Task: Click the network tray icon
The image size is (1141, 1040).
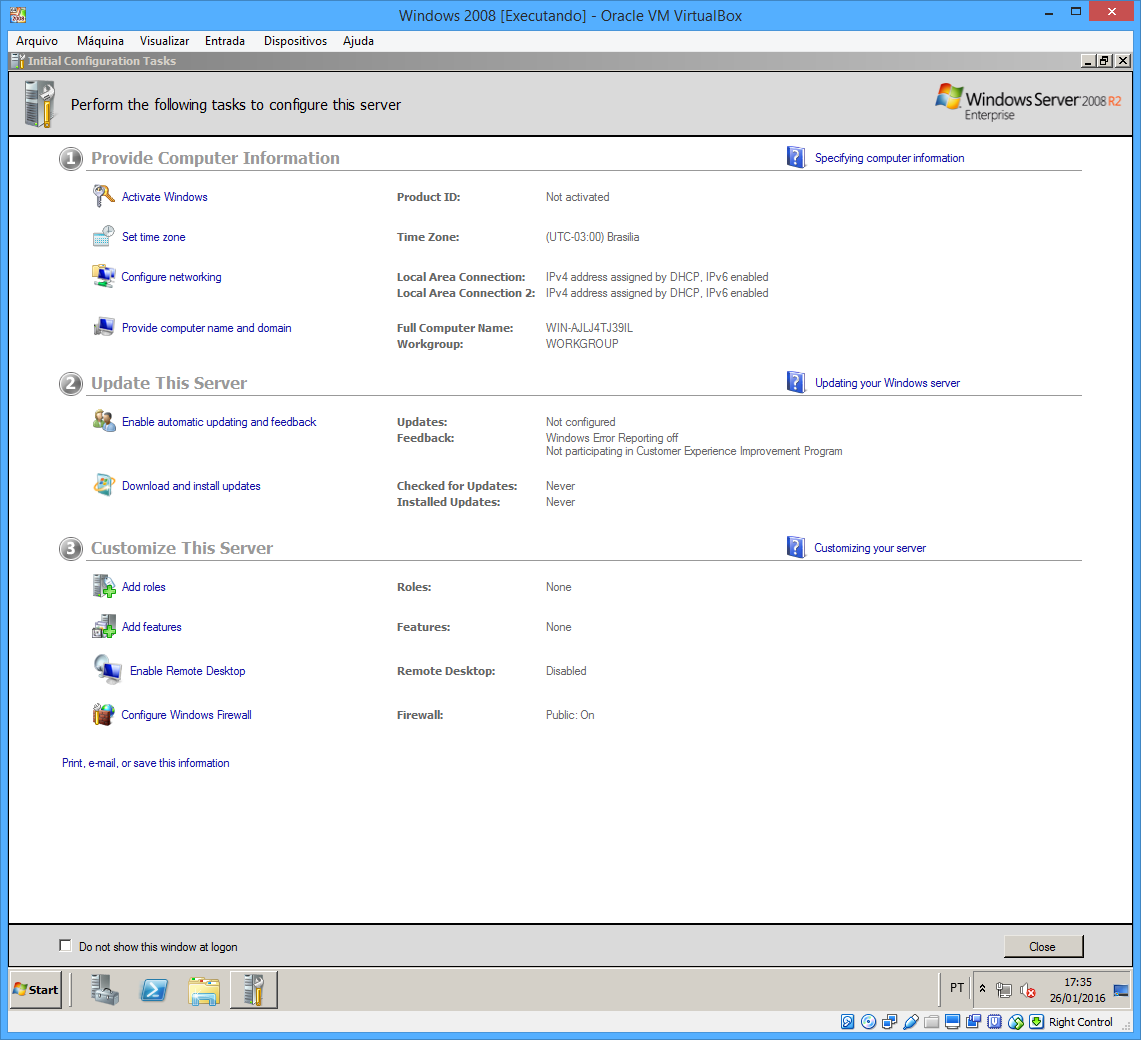Action: [1004, 990]
